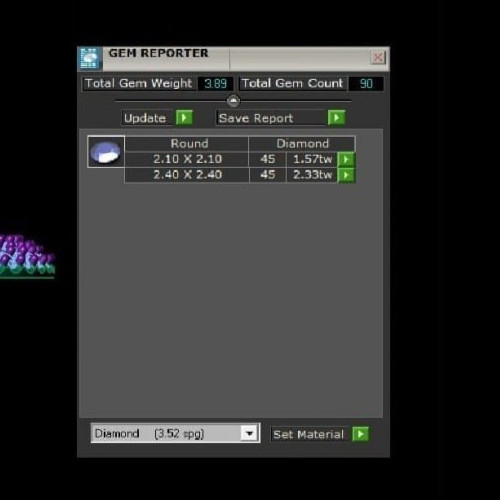This screenshot has height=500, width=500.
Task: Click the Total Gem Count value field
Action: click(x=366, y=83)
